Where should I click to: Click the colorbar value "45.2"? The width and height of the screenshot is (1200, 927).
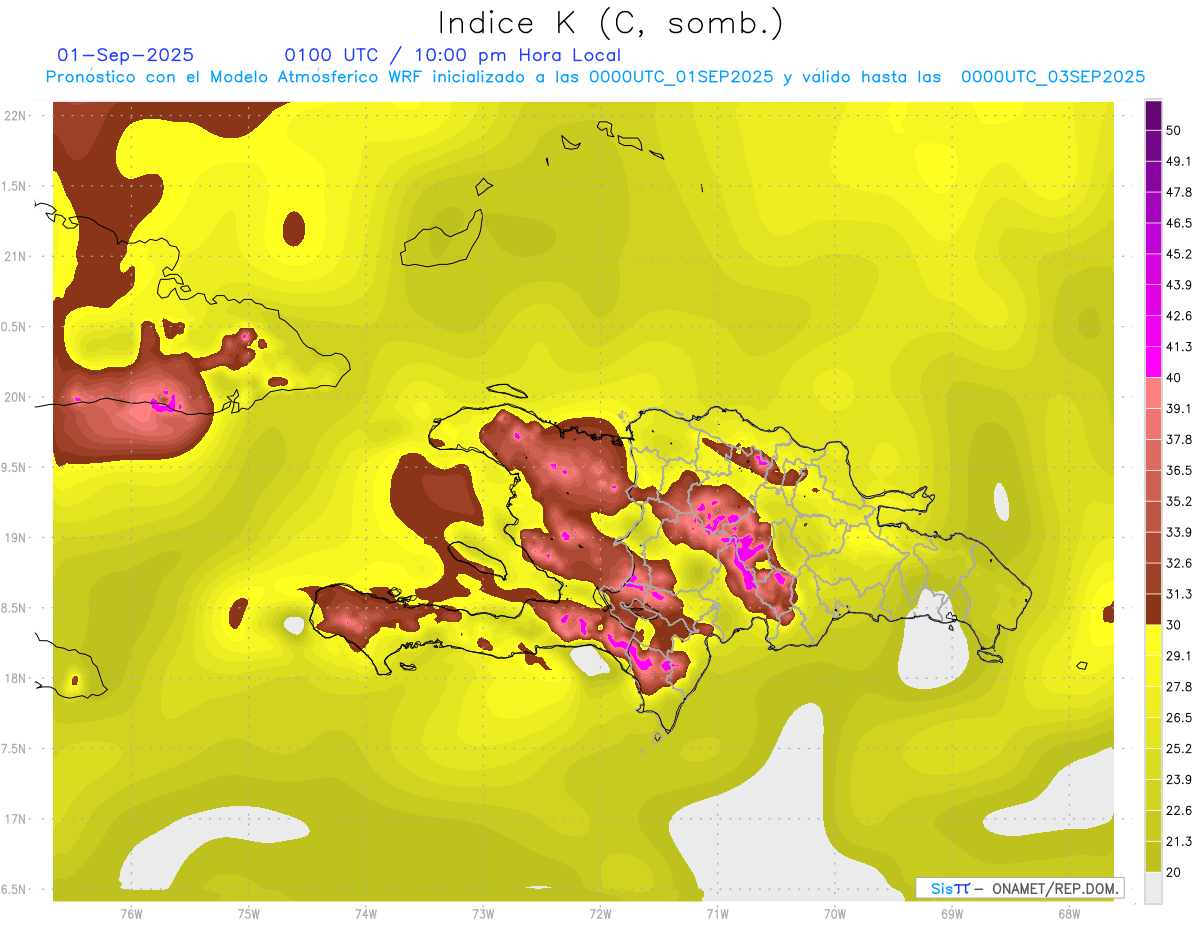(x=1178, y=254)
